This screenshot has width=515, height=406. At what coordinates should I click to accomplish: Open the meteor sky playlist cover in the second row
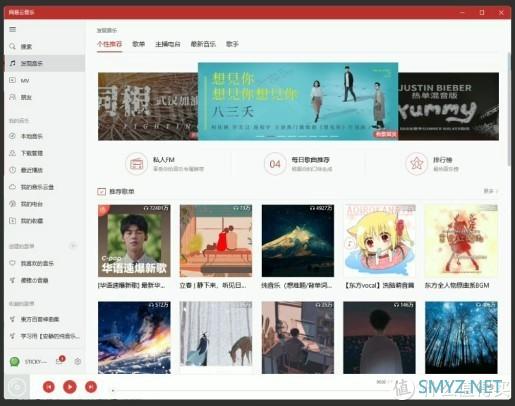pyautogui.click(x=134, y=337)
